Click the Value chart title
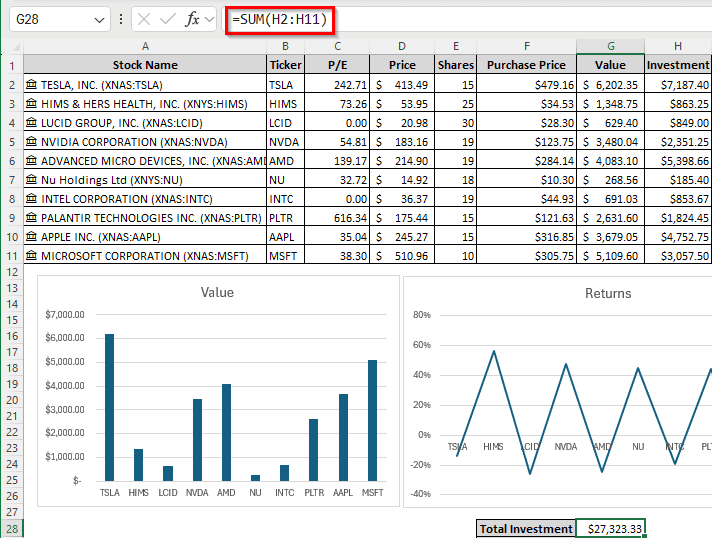This screenshot has width=712, height=538. coord(217,292)
